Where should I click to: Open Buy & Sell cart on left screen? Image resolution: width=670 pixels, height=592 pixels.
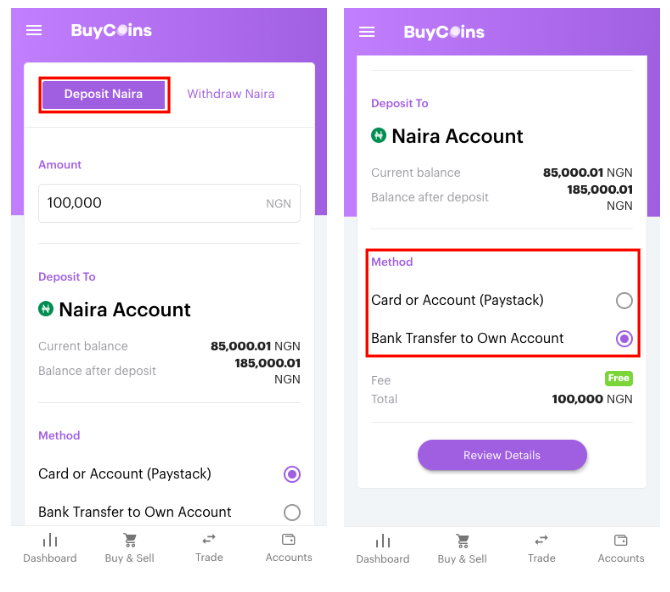pos(129,548)
